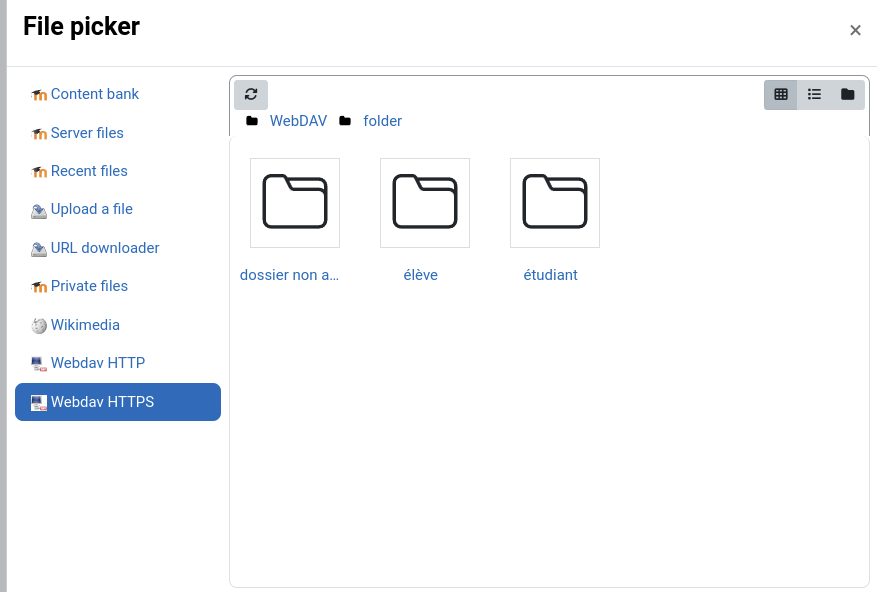Viewport: 877px width, 592px height.
Task: Open the Upload a file option
Action: pos(118,209)
